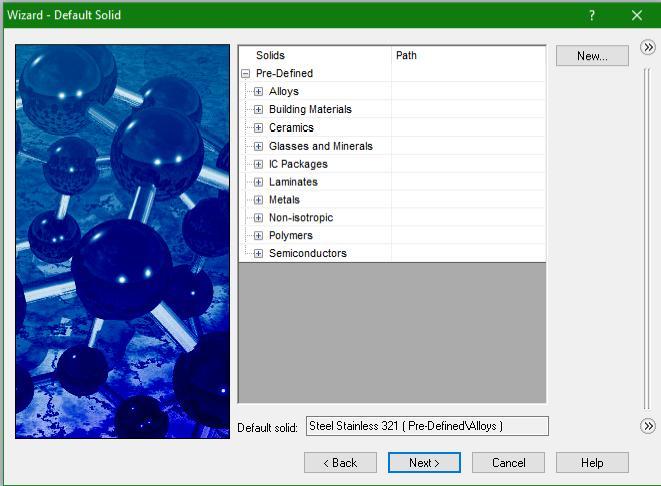
Task: Click the vertical navigator bar on right
Action: [647, 239]
